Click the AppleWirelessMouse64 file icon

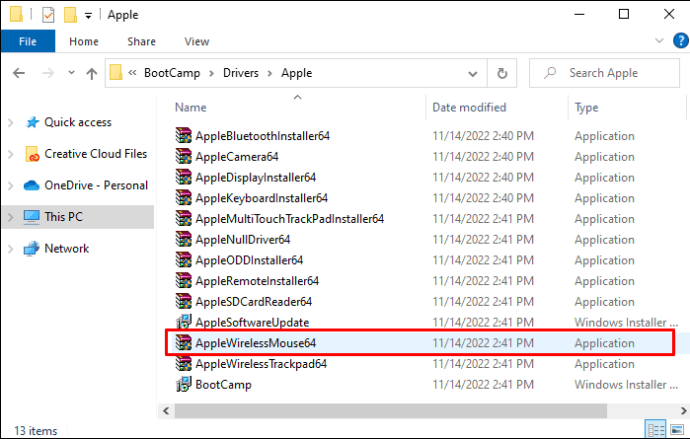coord(184,342)
